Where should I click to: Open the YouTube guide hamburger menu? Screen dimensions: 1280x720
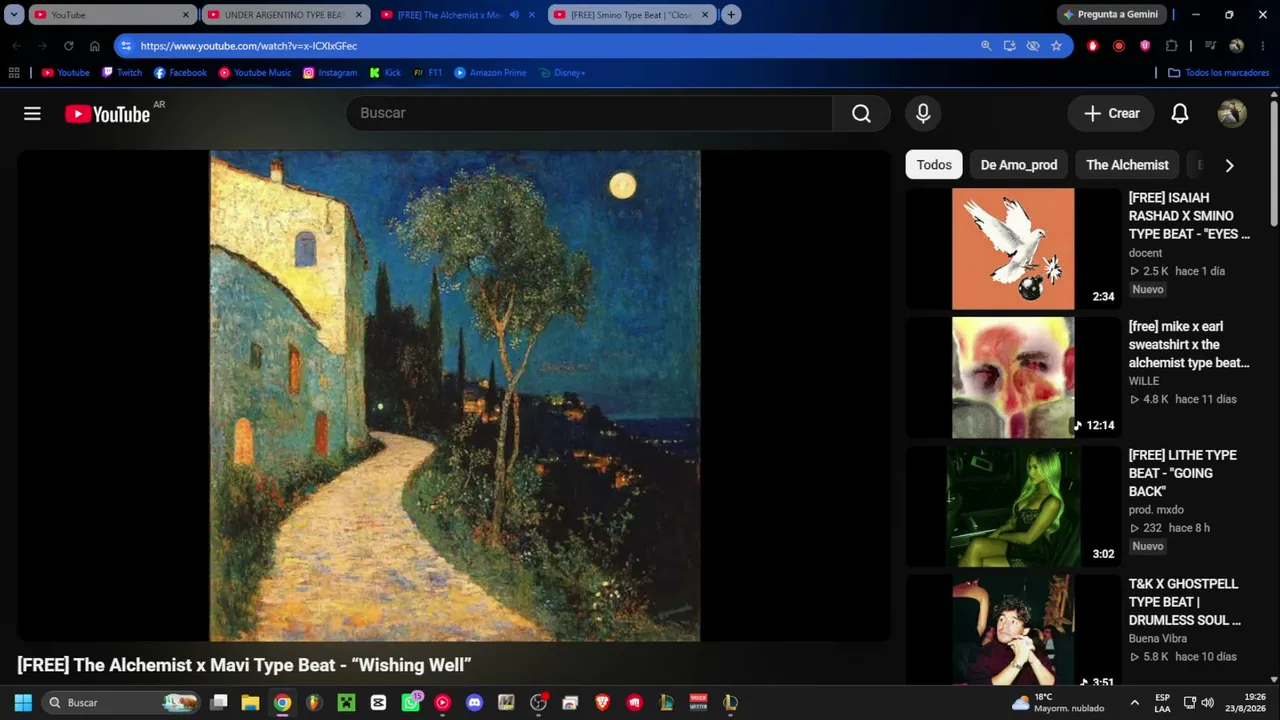pyautogui.click(x=32, y=114)
